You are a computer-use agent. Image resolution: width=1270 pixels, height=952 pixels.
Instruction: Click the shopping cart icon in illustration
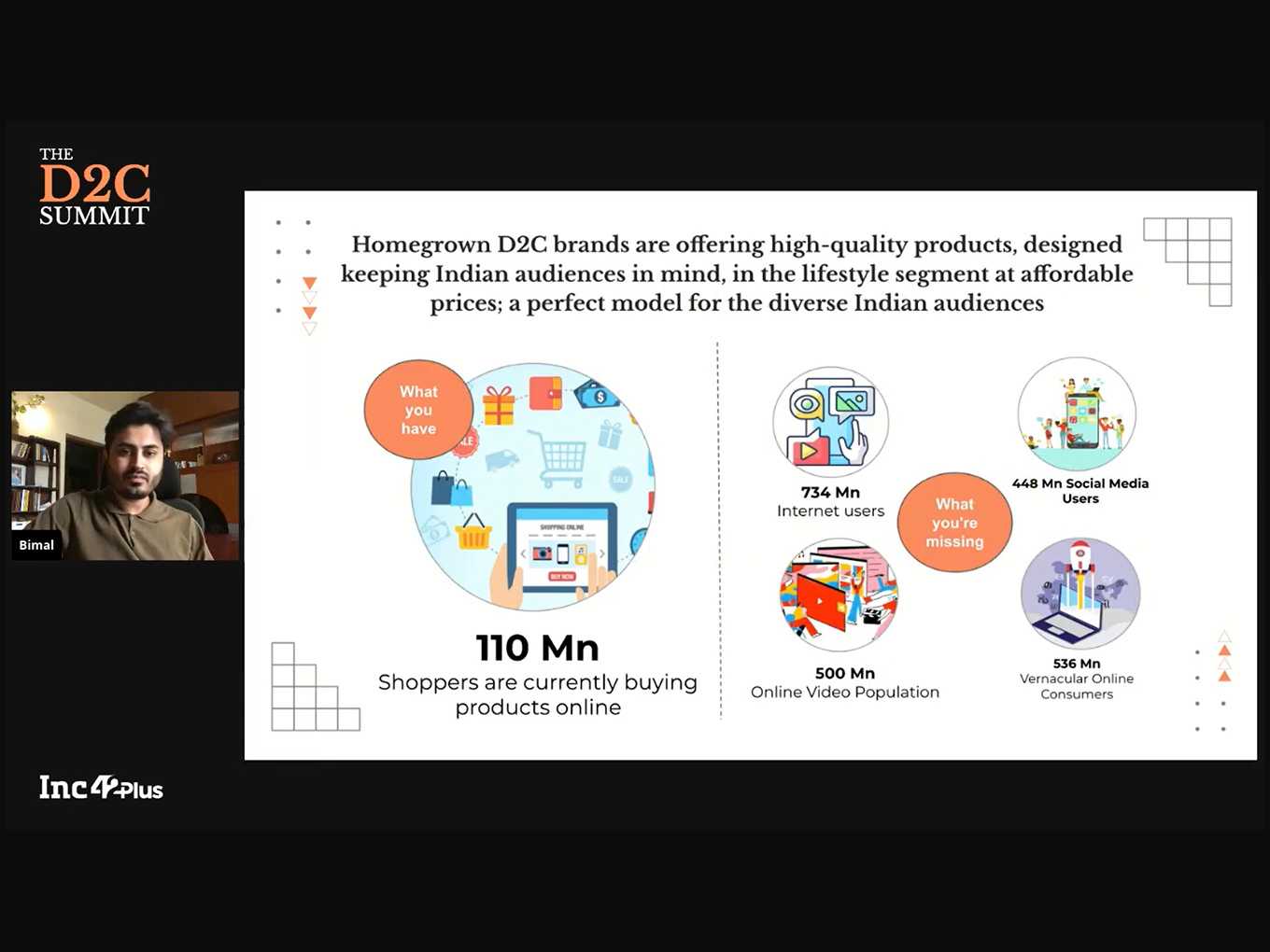click(x=557, y=458)
